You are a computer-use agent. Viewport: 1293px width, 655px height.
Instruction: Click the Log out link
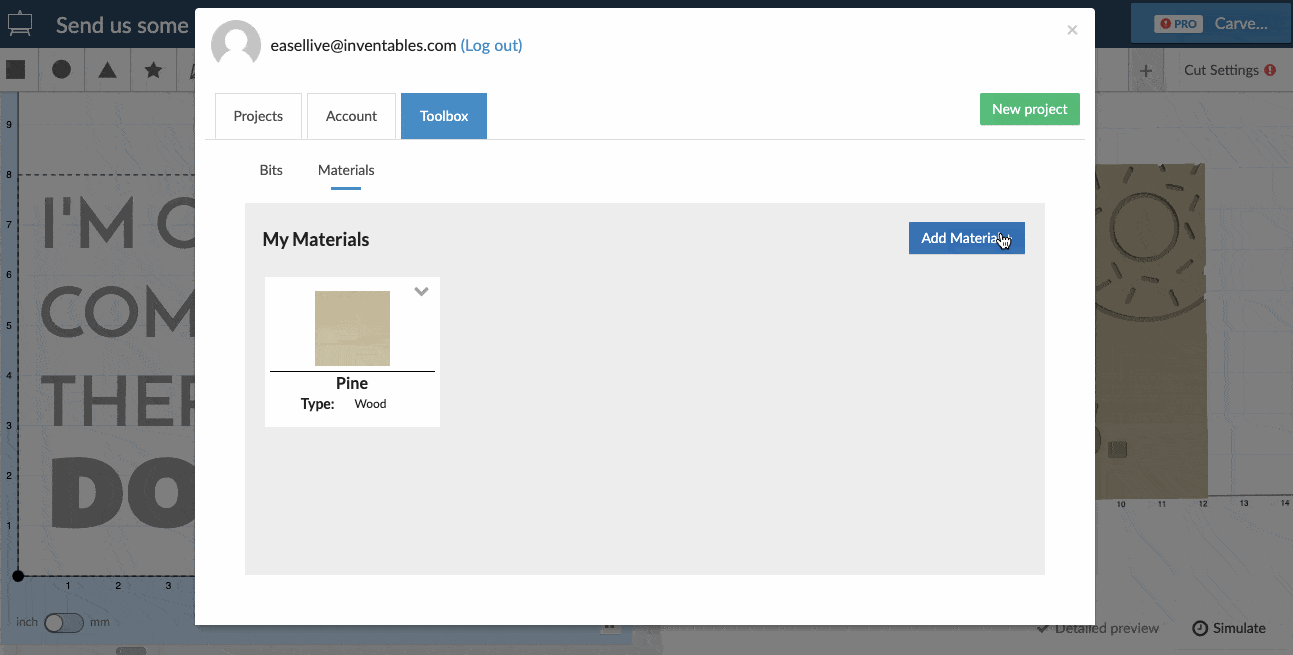tap(491, 45)
